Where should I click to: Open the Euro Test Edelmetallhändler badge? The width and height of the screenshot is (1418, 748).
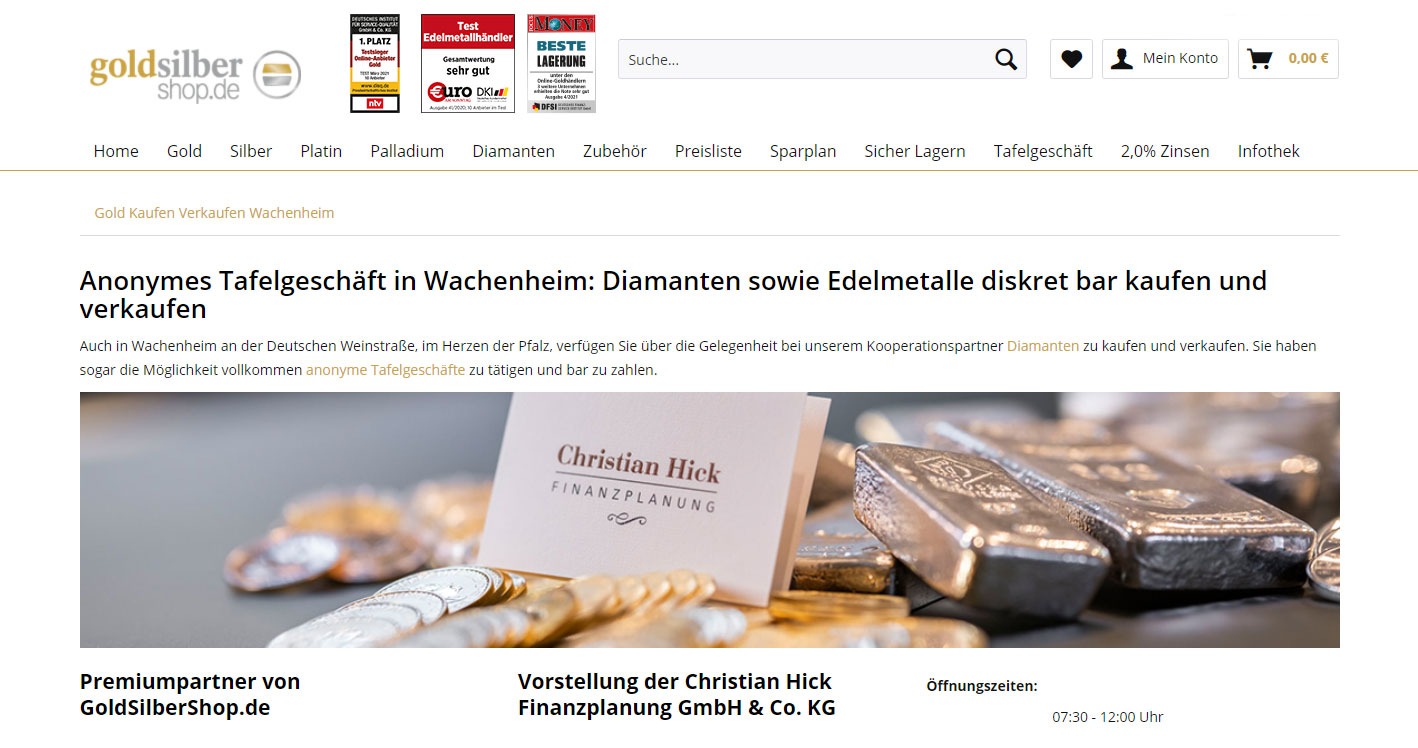pos(468,63)
